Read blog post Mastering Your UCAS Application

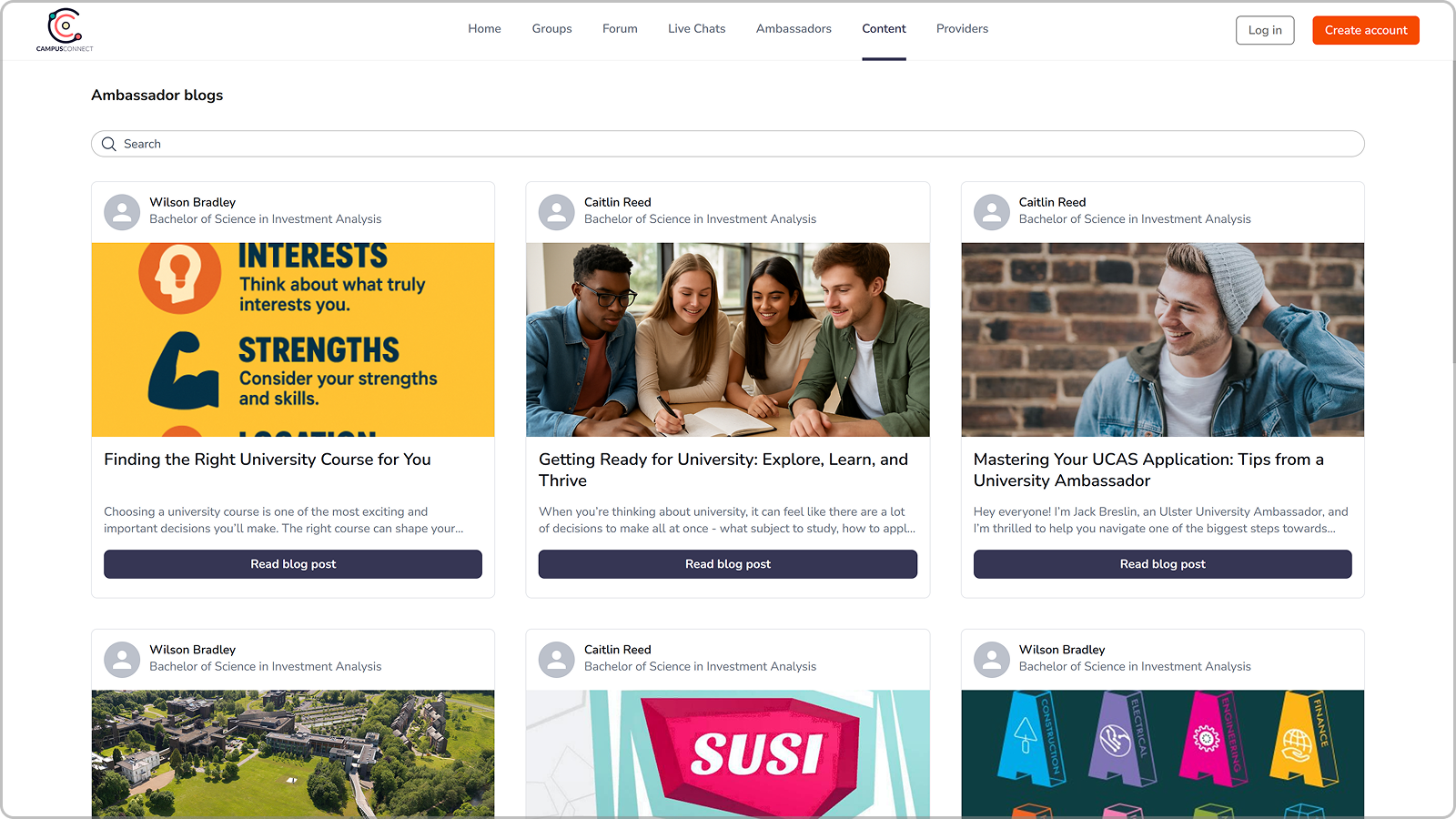1163,564
